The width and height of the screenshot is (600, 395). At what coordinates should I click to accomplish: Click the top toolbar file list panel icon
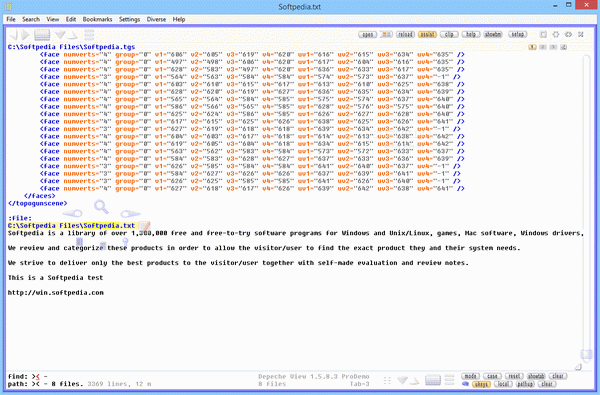coord(42,35)
